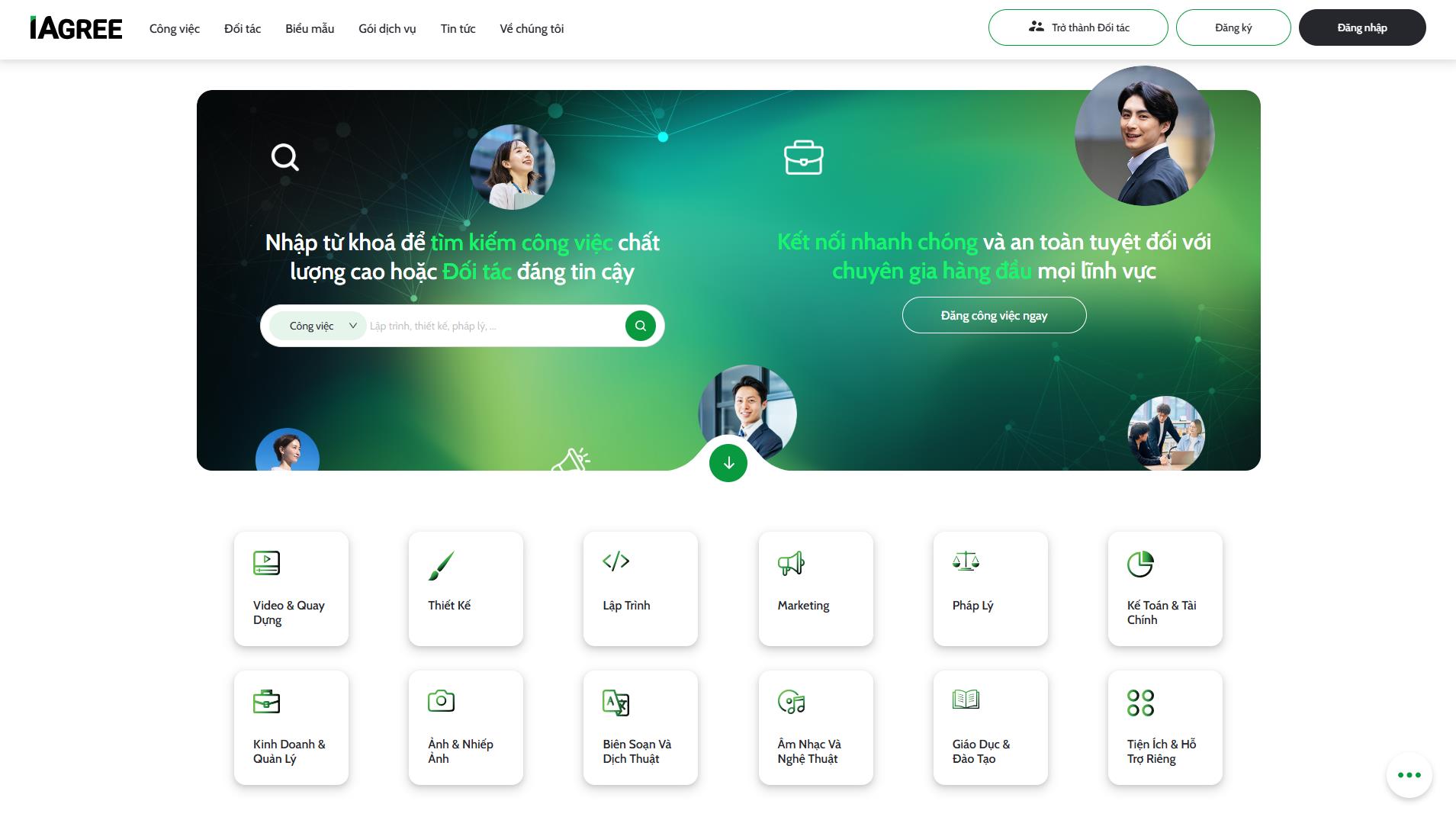Open the Gói dịch vụ menu item
1456x817 pixels.
coord(387,29)
